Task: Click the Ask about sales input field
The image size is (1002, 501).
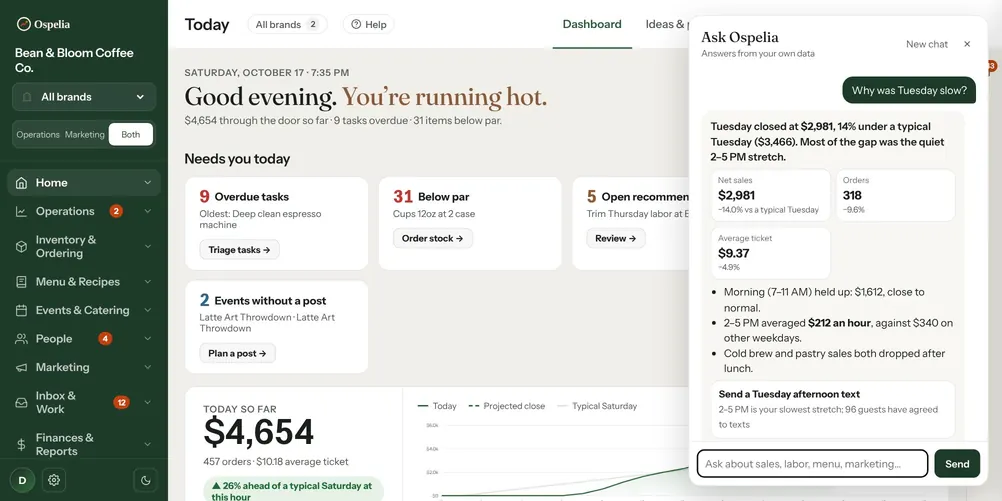Action: (x=812, y=464)
